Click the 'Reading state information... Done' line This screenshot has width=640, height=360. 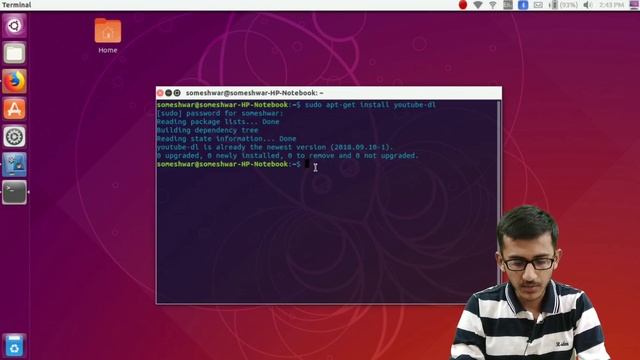(x=227, y=139)
